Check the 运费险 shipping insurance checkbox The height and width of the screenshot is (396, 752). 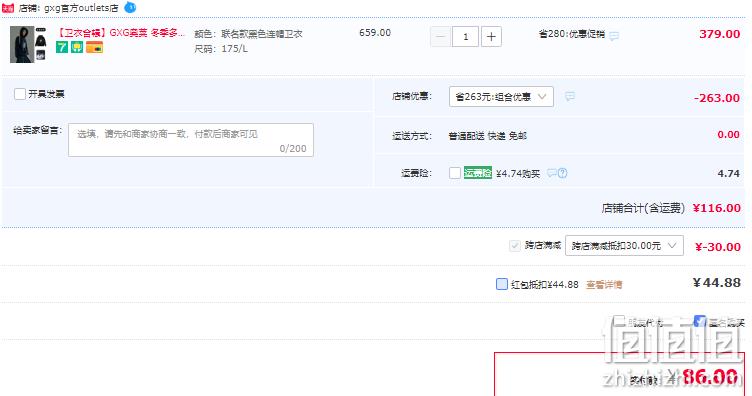click(455, 173)
